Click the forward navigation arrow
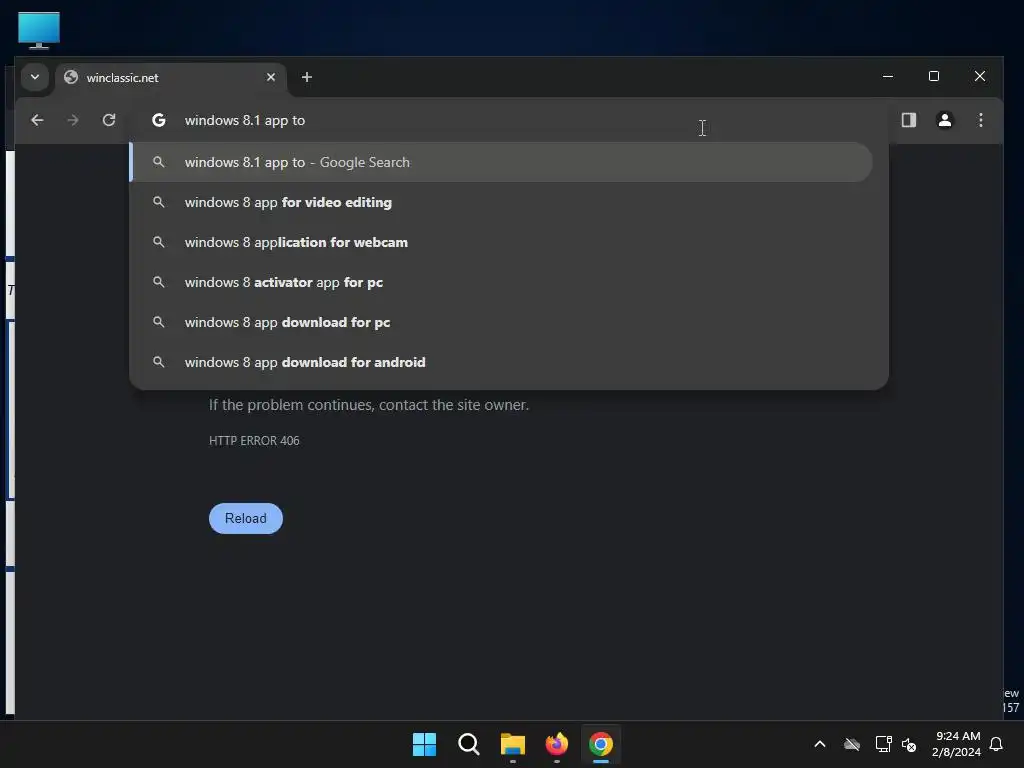The height and width of the screenshot is (768, 1024). (72, 120)
